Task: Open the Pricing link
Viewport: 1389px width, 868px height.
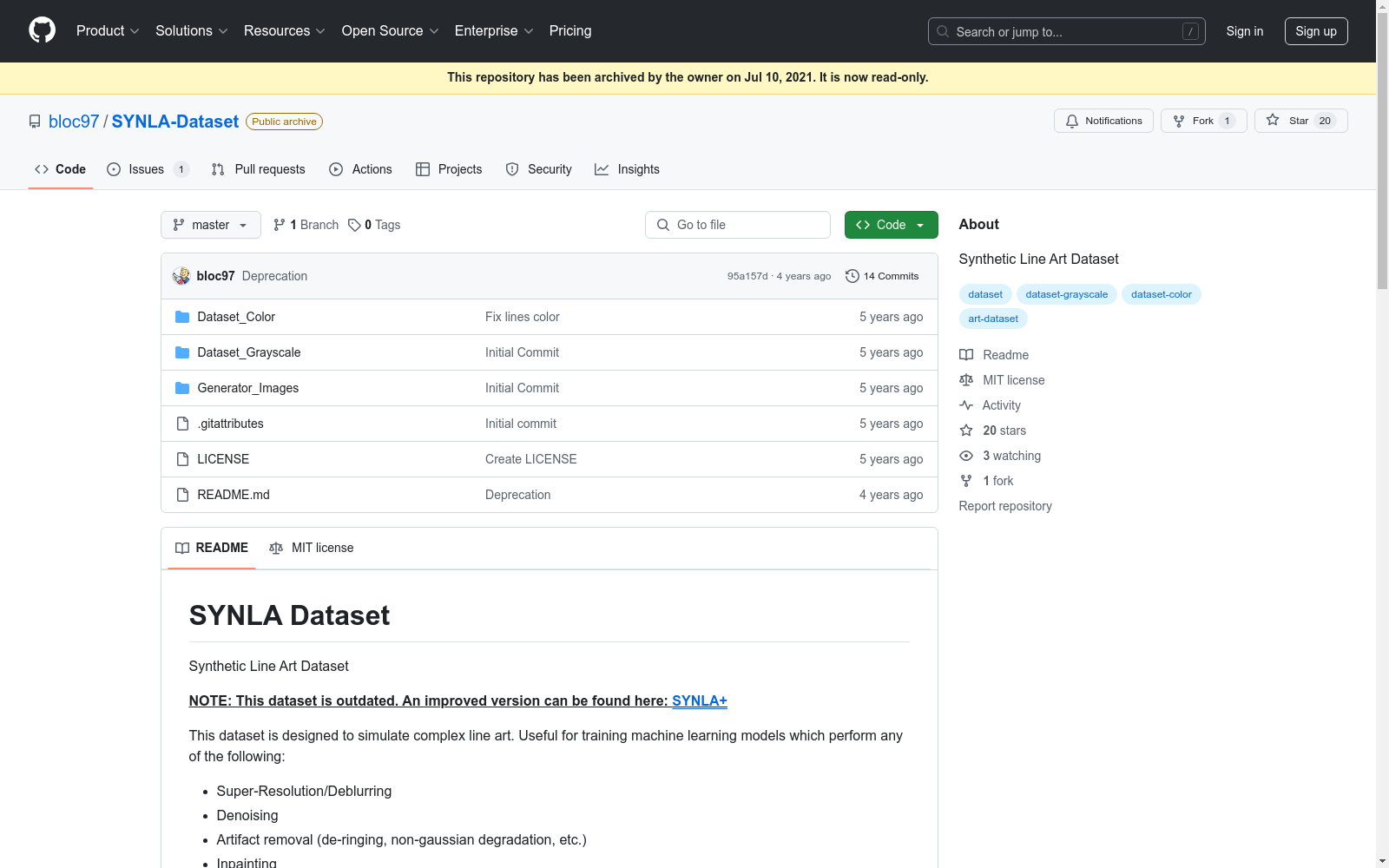Action: 570,31
